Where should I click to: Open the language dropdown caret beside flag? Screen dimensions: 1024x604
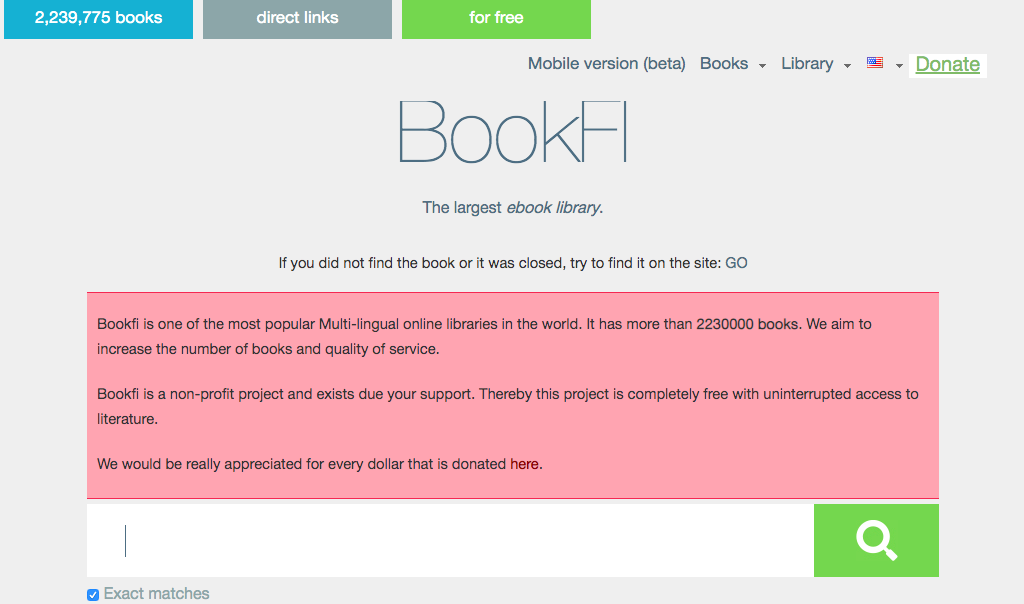899,66
